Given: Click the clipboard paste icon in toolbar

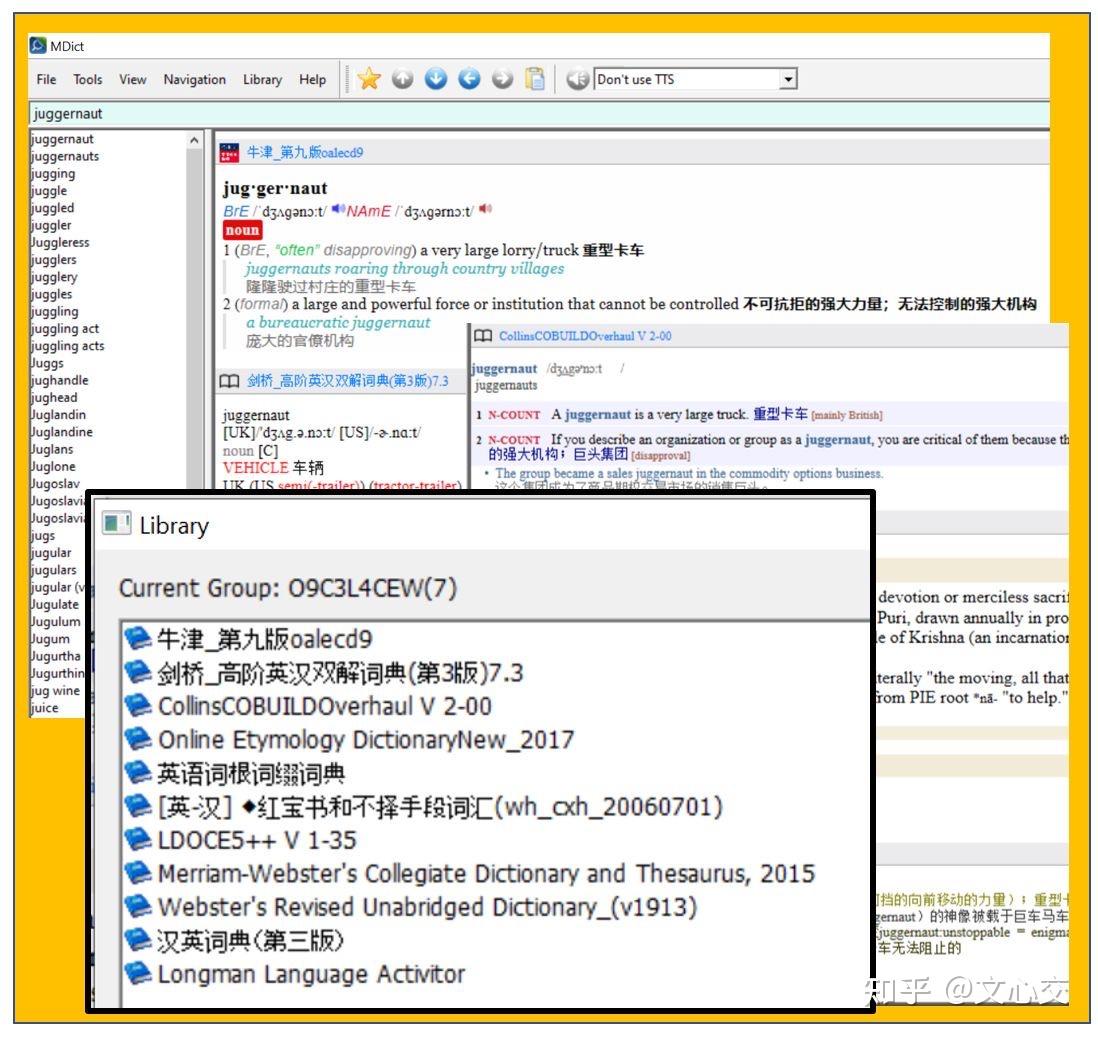Looking at the screenshot, I should 536,79.
